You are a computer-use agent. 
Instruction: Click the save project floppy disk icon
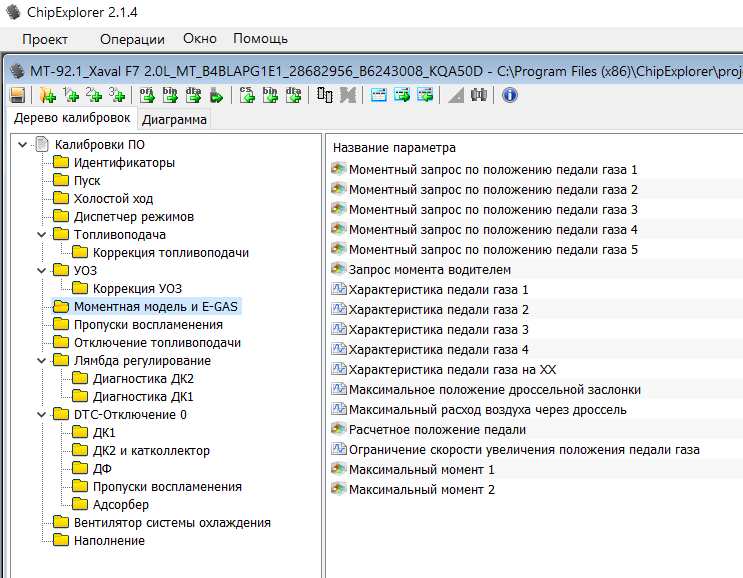coord(17,95)
